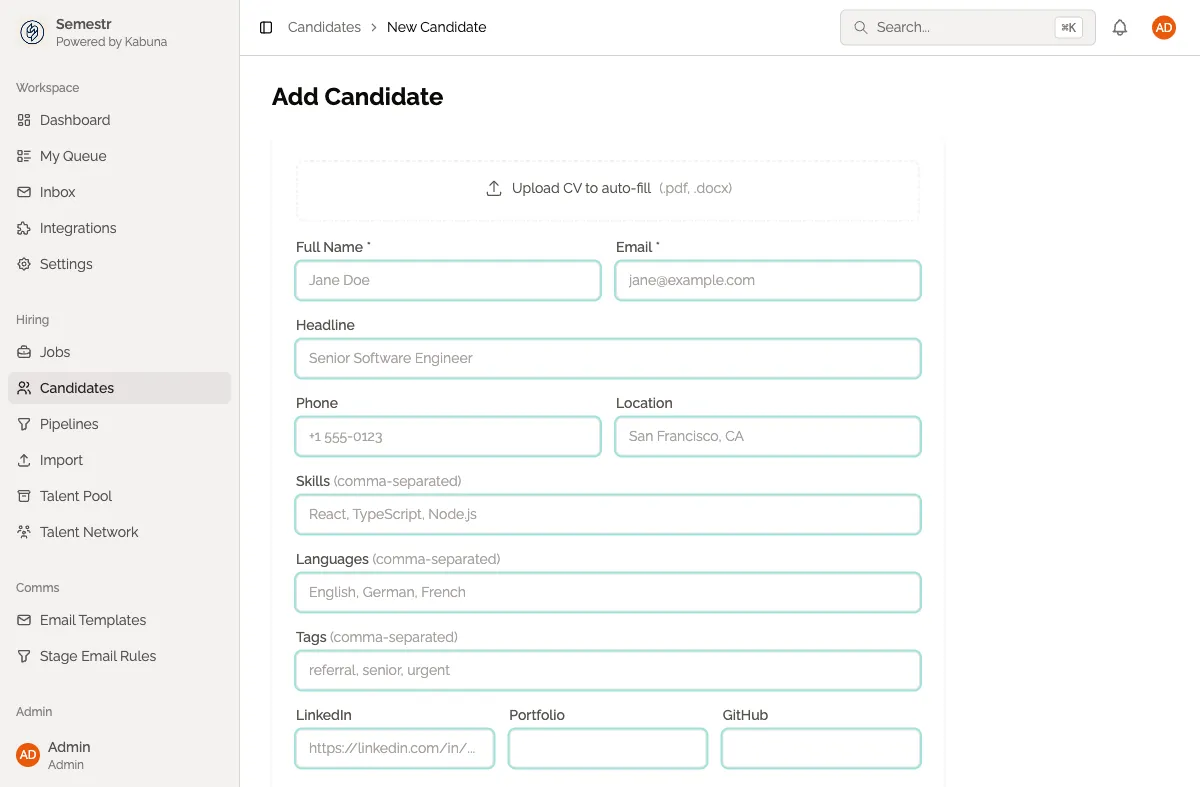Image resolution: width=1200 pixels, height=787 pixels.
Task: Select the Dashboard grid icon in sidebar
Action: [x=24, y=120]
